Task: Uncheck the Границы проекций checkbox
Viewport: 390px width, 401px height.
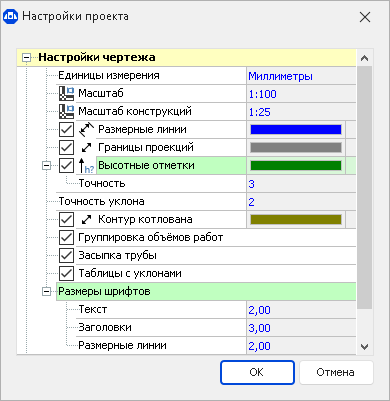Action: coord(66,148)
